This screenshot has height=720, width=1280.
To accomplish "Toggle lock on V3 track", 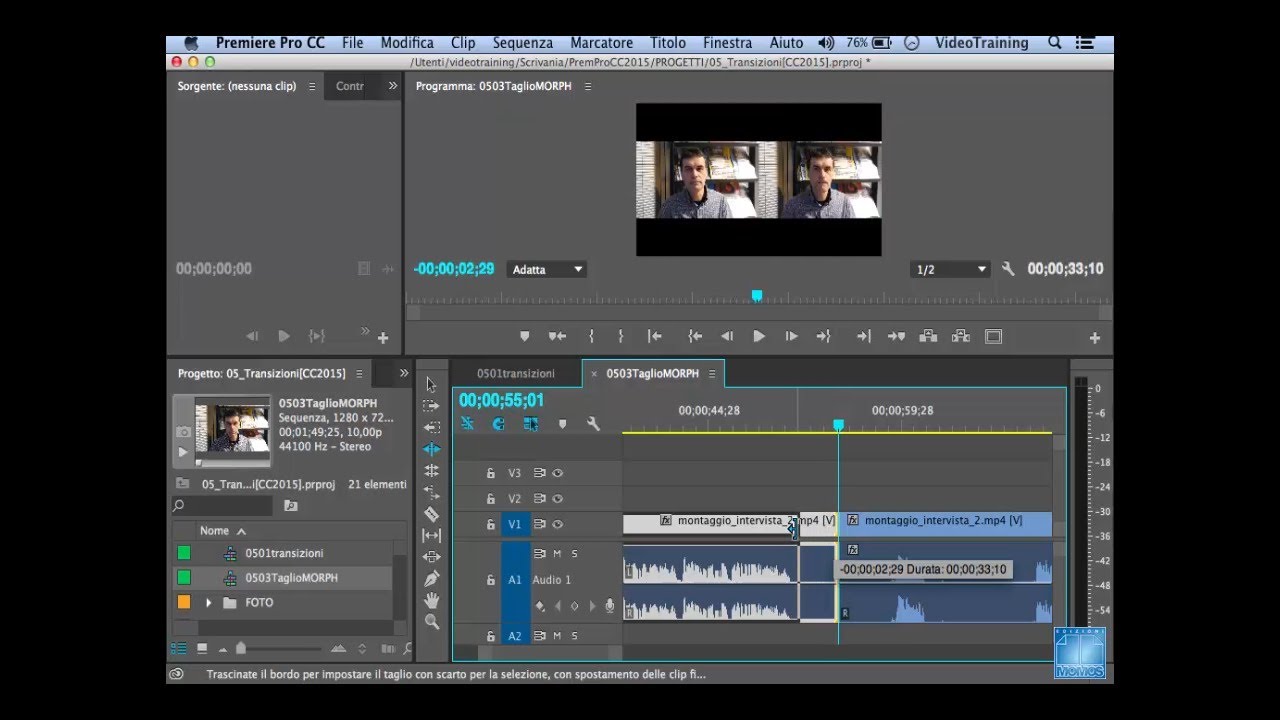I will click(490, 473).
